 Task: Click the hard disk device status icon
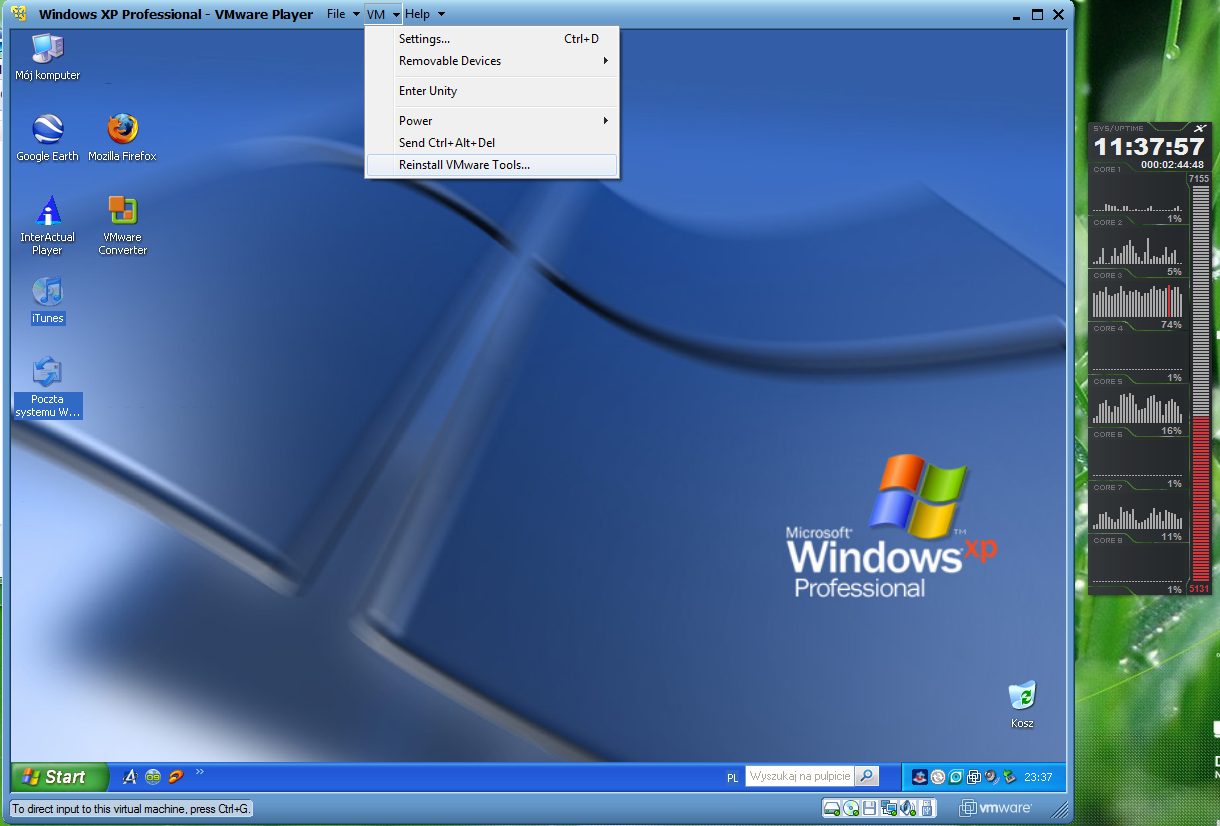832,808
